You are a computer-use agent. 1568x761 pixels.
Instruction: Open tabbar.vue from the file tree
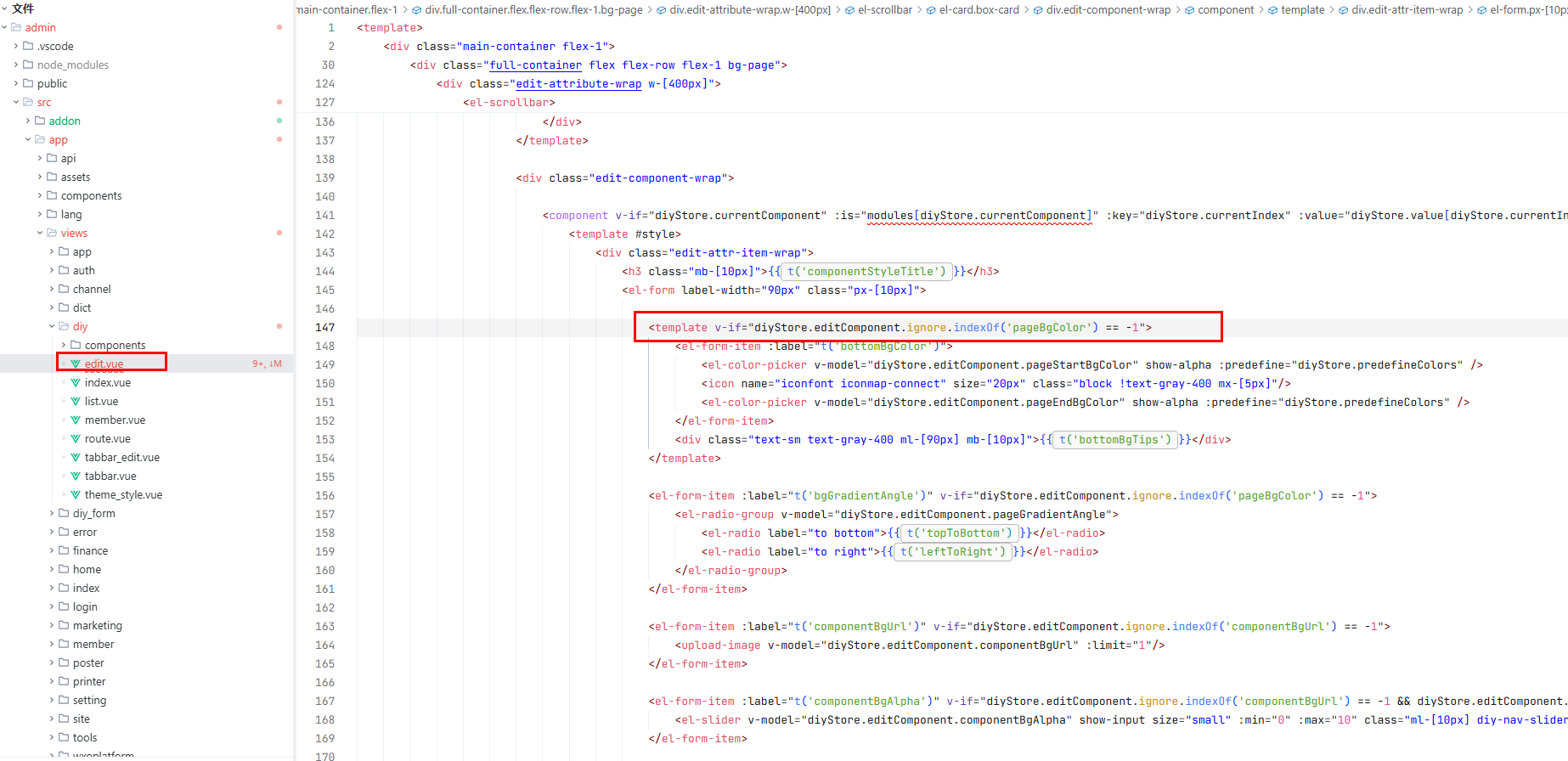click(110, 476)
